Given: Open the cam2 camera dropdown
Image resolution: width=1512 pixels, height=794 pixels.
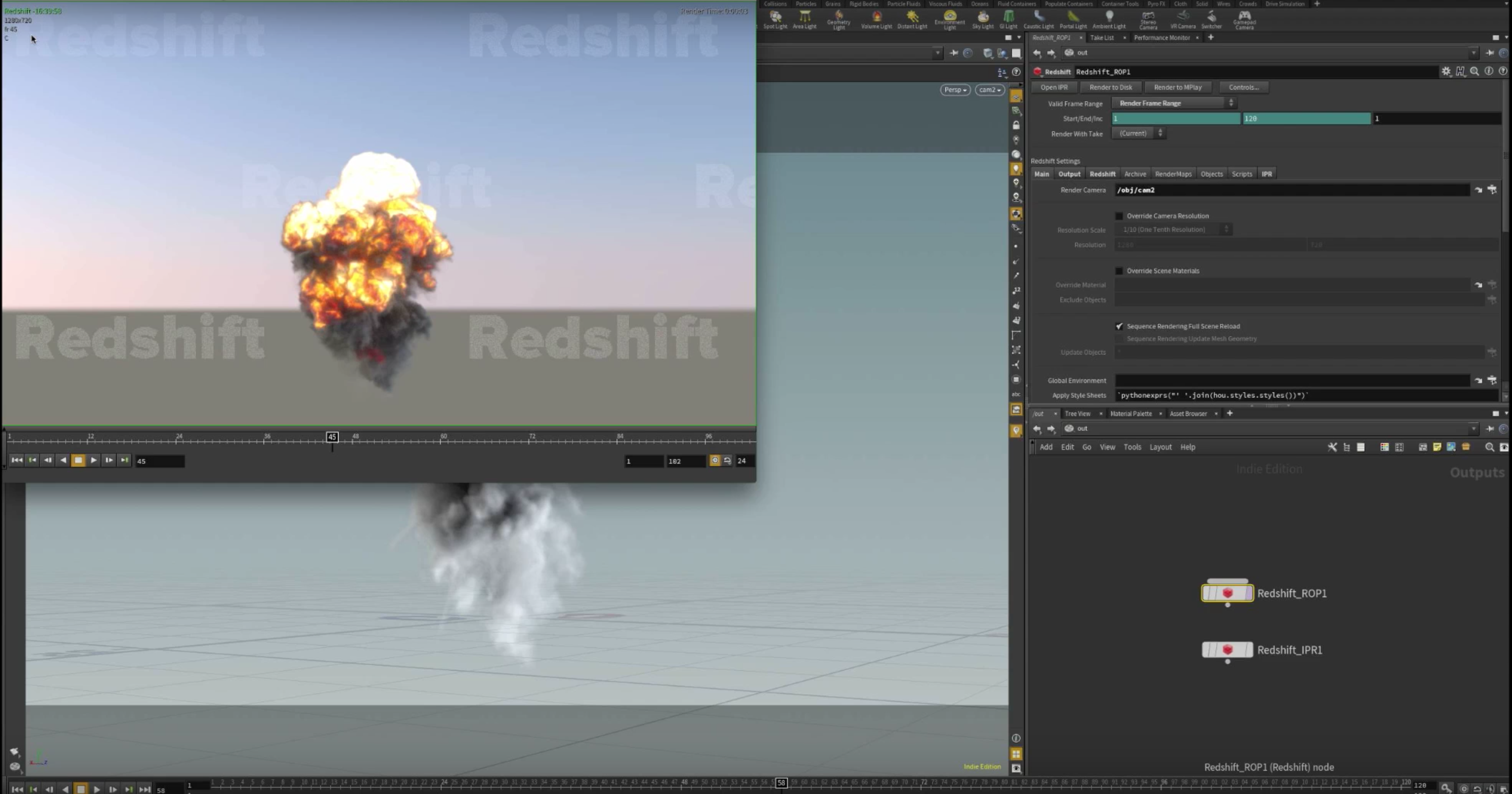Looking at the screenshot, I should [x=990, y=90].
